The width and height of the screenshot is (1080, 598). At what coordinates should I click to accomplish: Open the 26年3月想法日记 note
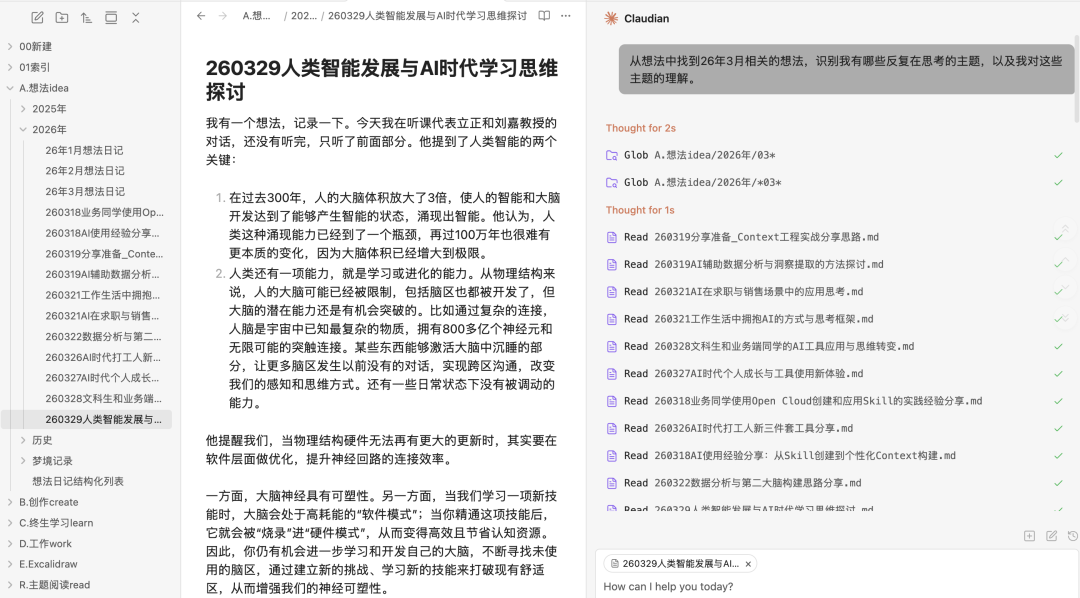click(x=86, y=192)
